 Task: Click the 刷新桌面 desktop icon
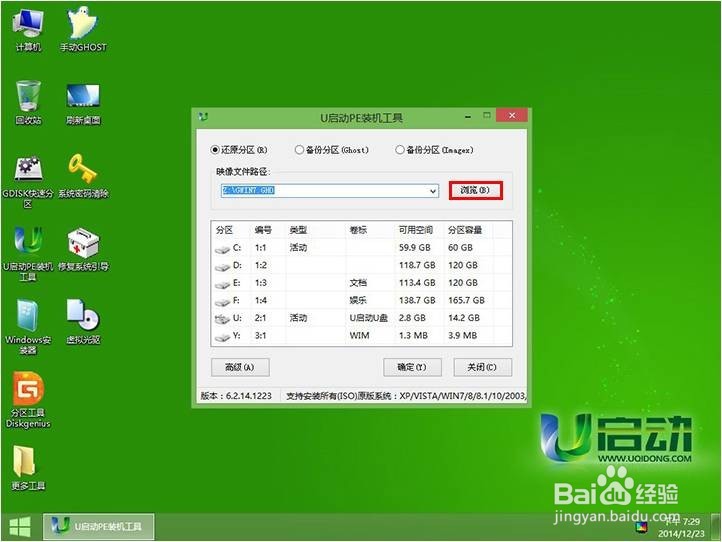(x=83, y=103)
